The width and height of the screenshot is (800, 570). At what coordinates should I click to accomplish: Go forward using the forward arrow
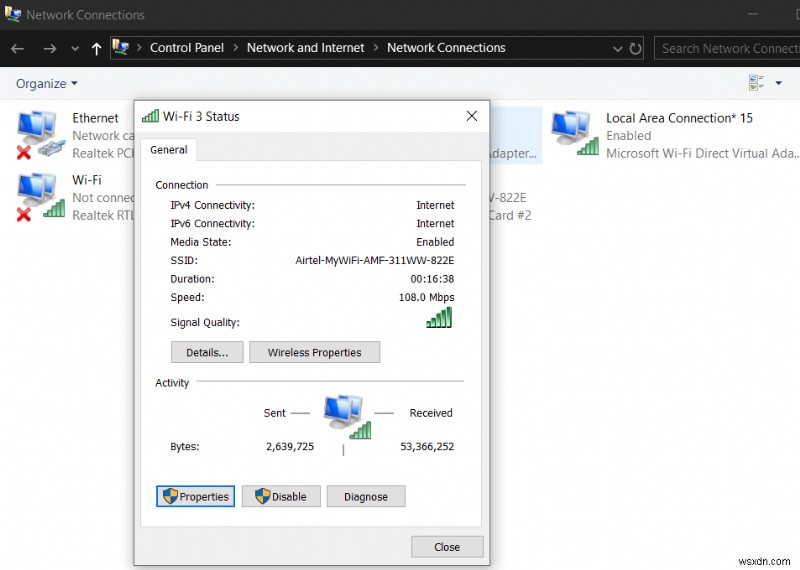(50, 48)
